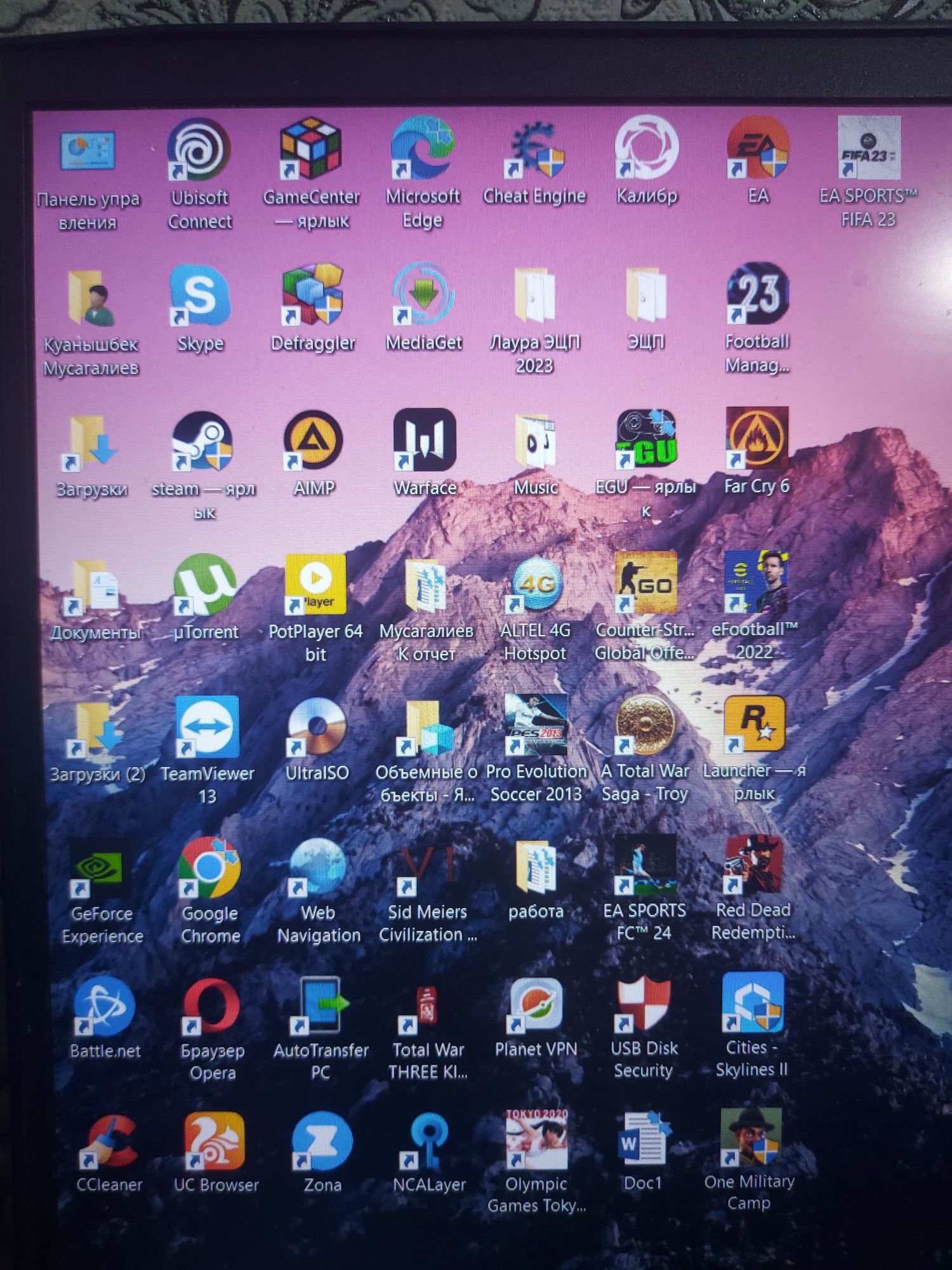Click the Калибр desktop icon

tap(646, 147)
